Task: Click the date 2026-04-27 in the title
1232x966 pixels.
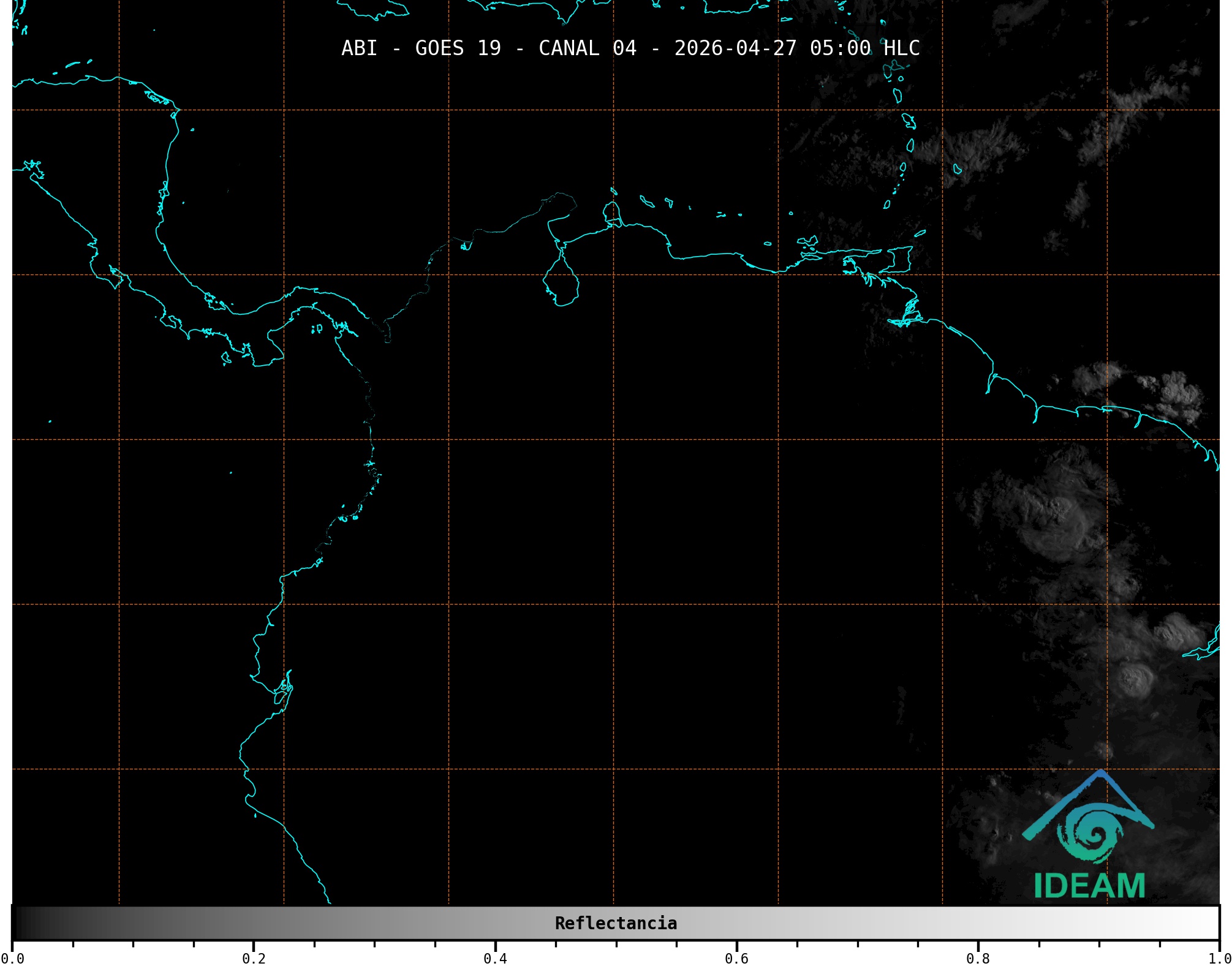Action: coord(735,48)
